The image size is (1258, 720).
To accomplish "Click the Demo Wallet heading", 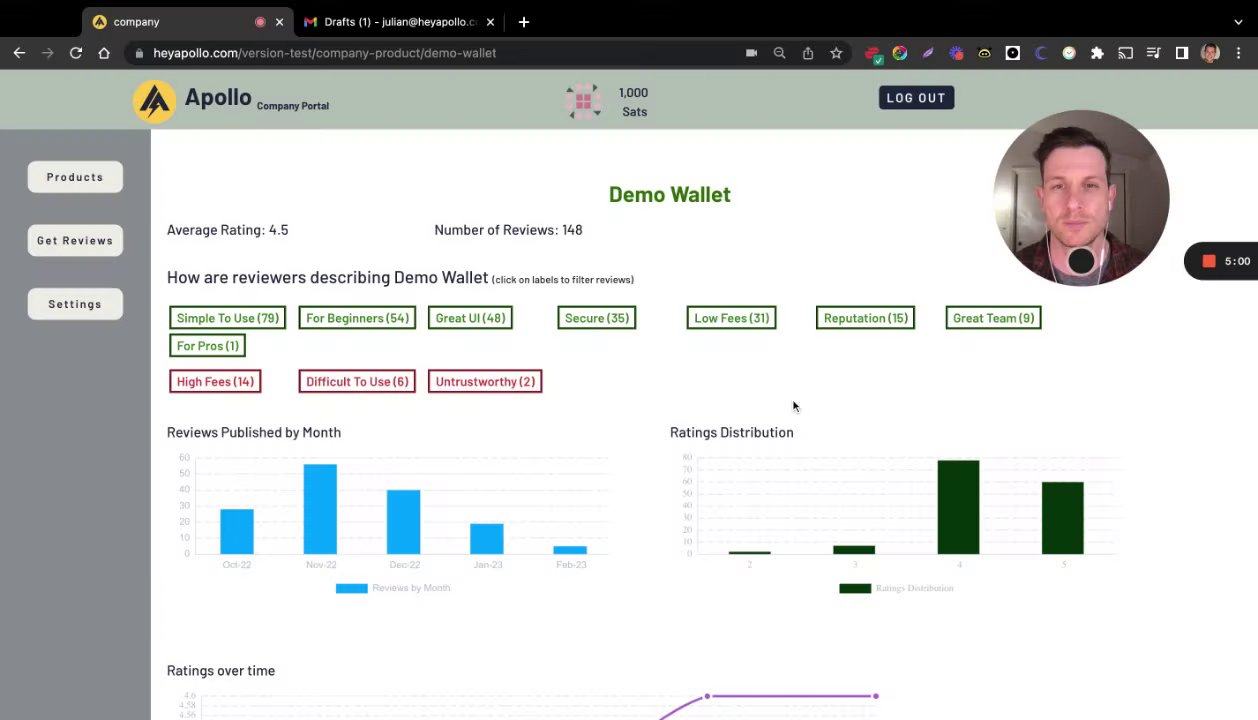I will [x=670, y=195].
